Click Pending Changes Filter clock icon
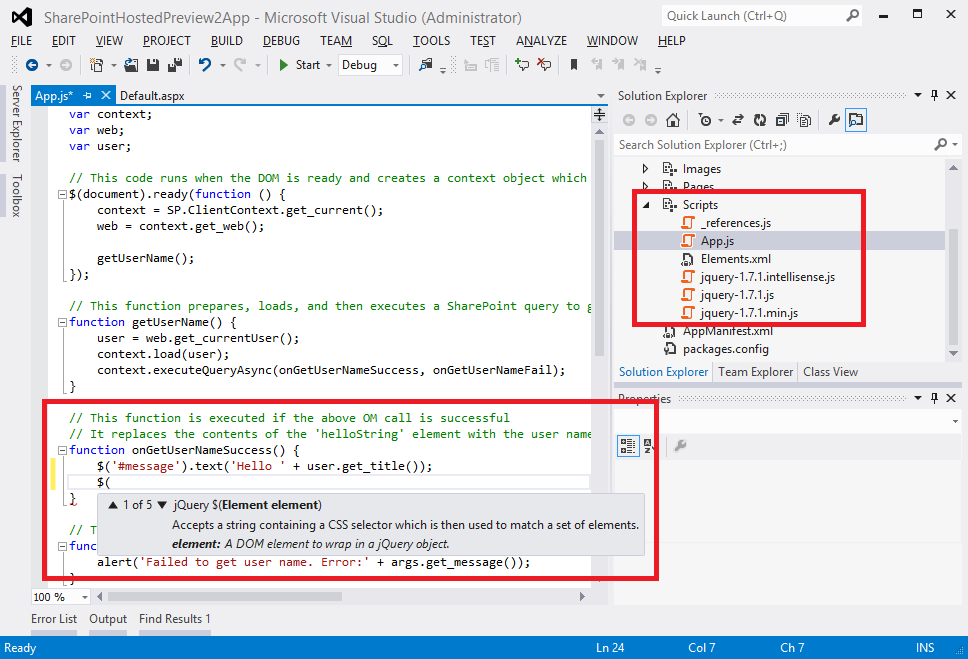 704,120
